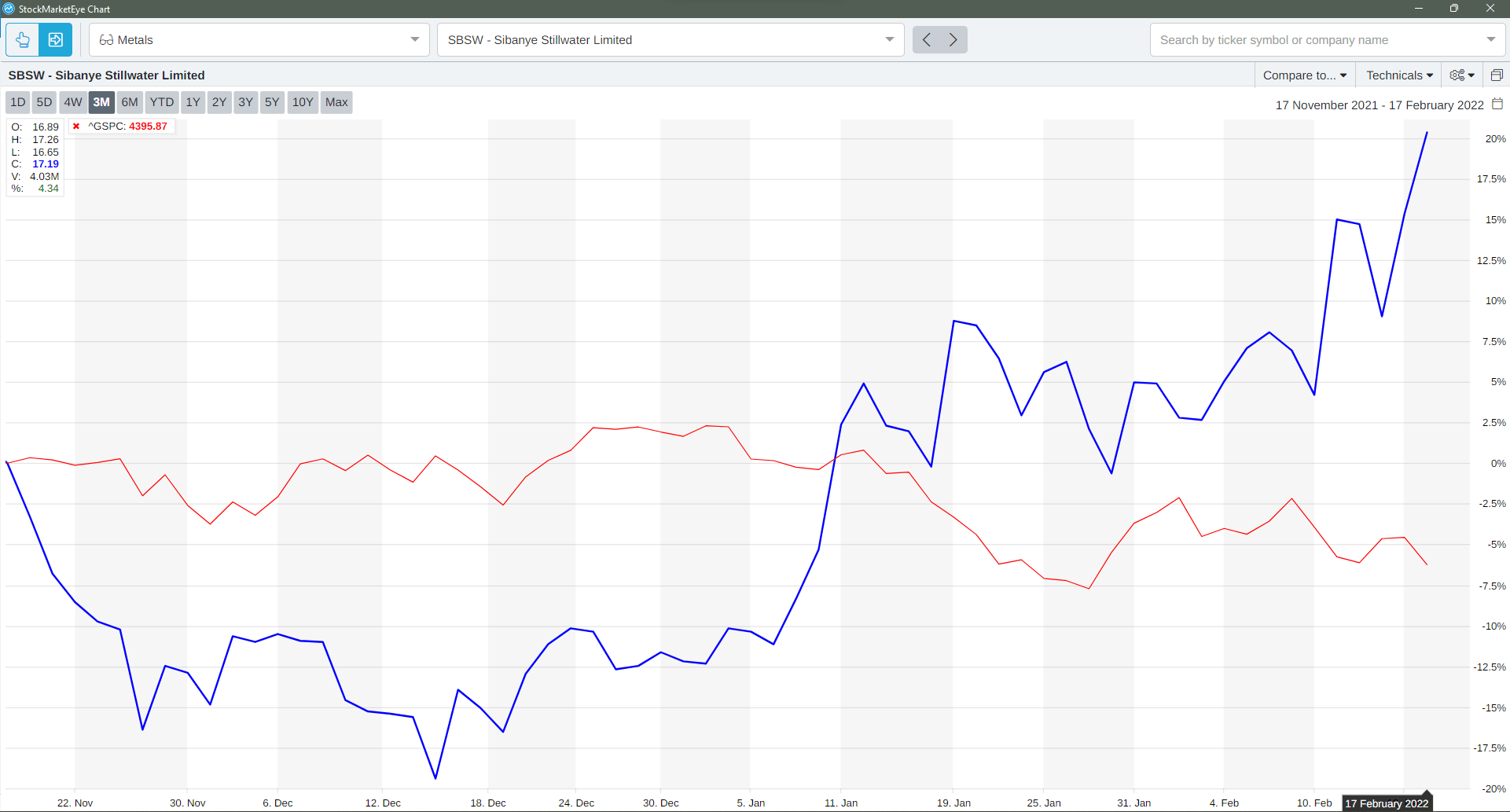This screenshot has width=1510, height=812.
Task: Select the 3M time range
Action: 101,102
